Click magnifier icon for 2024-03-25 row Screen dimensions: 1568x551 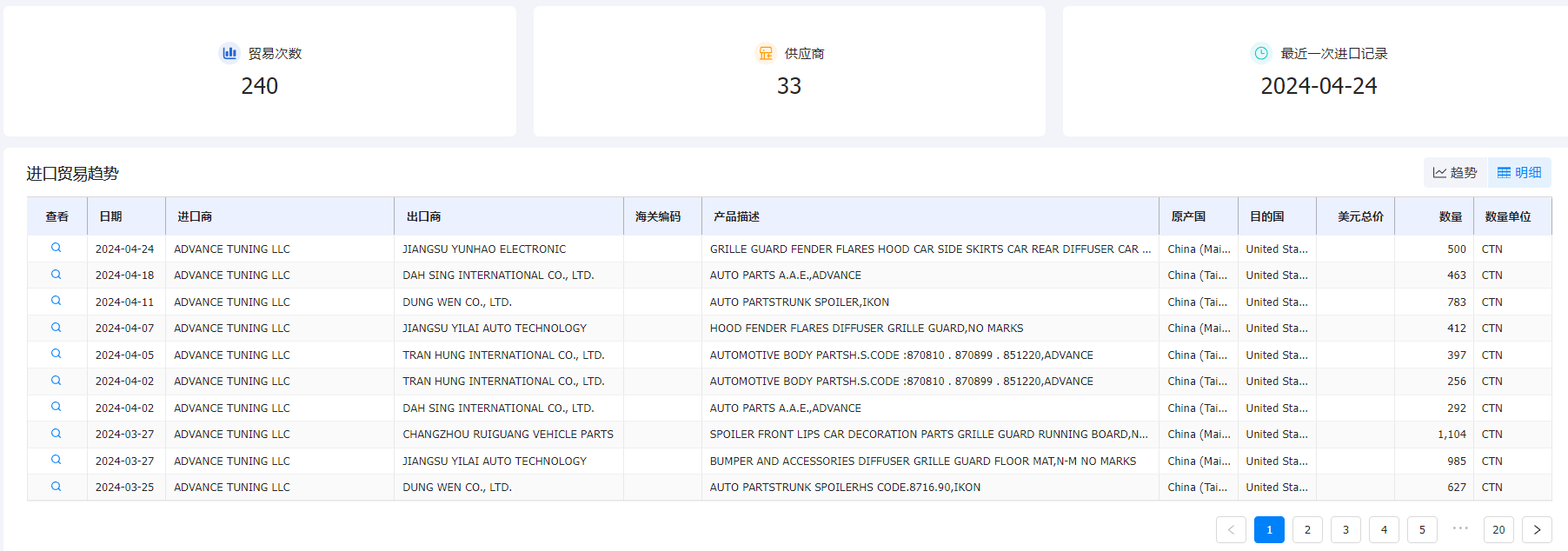(56, 487)
